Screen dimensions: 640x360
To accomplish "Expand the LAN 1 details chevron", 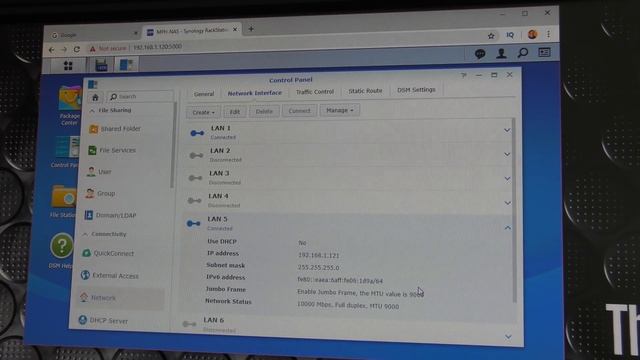I will coord(507,130).
